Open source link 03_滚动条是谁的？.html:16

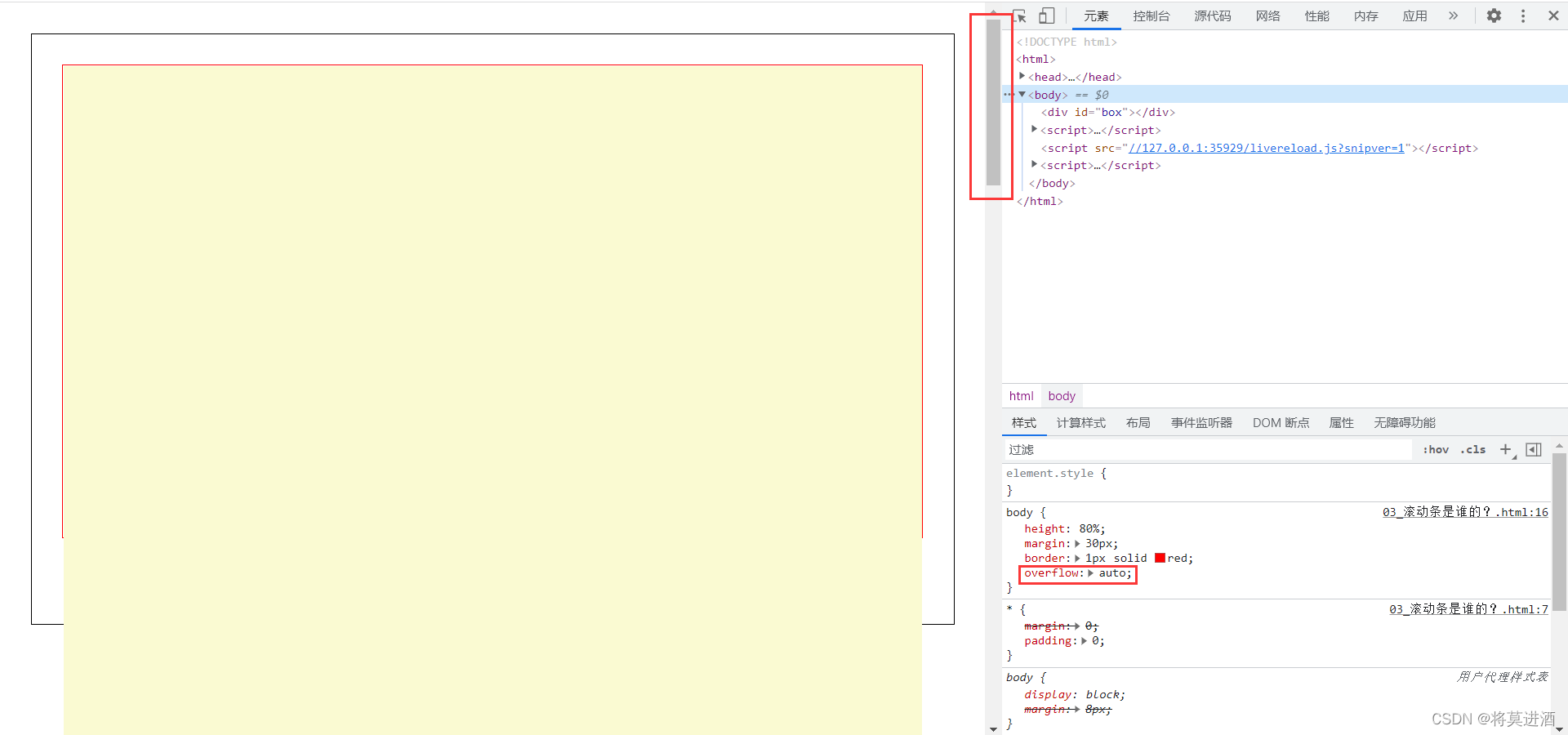click(x=1465, y=512)
